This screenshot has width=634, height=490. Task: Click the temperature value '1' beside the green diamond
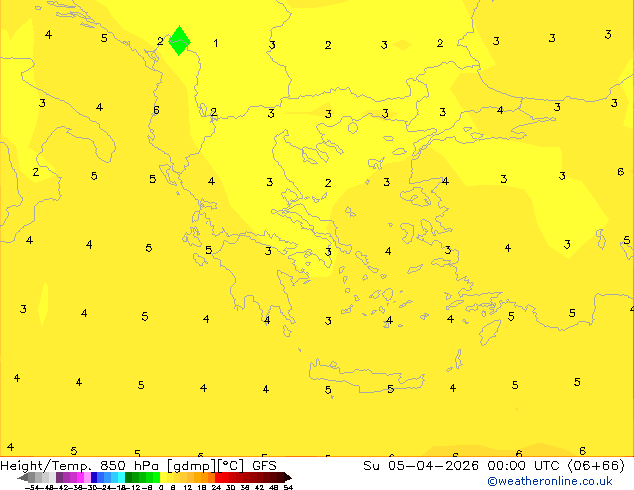click(x=216, y=43)
